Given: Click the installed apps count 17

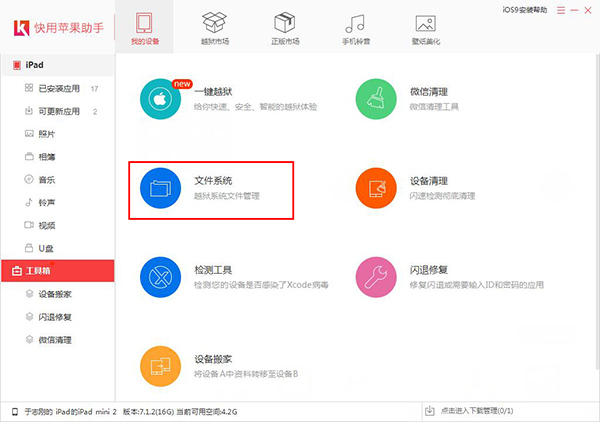Looking at the screenshot, I should tap(94, 89).
